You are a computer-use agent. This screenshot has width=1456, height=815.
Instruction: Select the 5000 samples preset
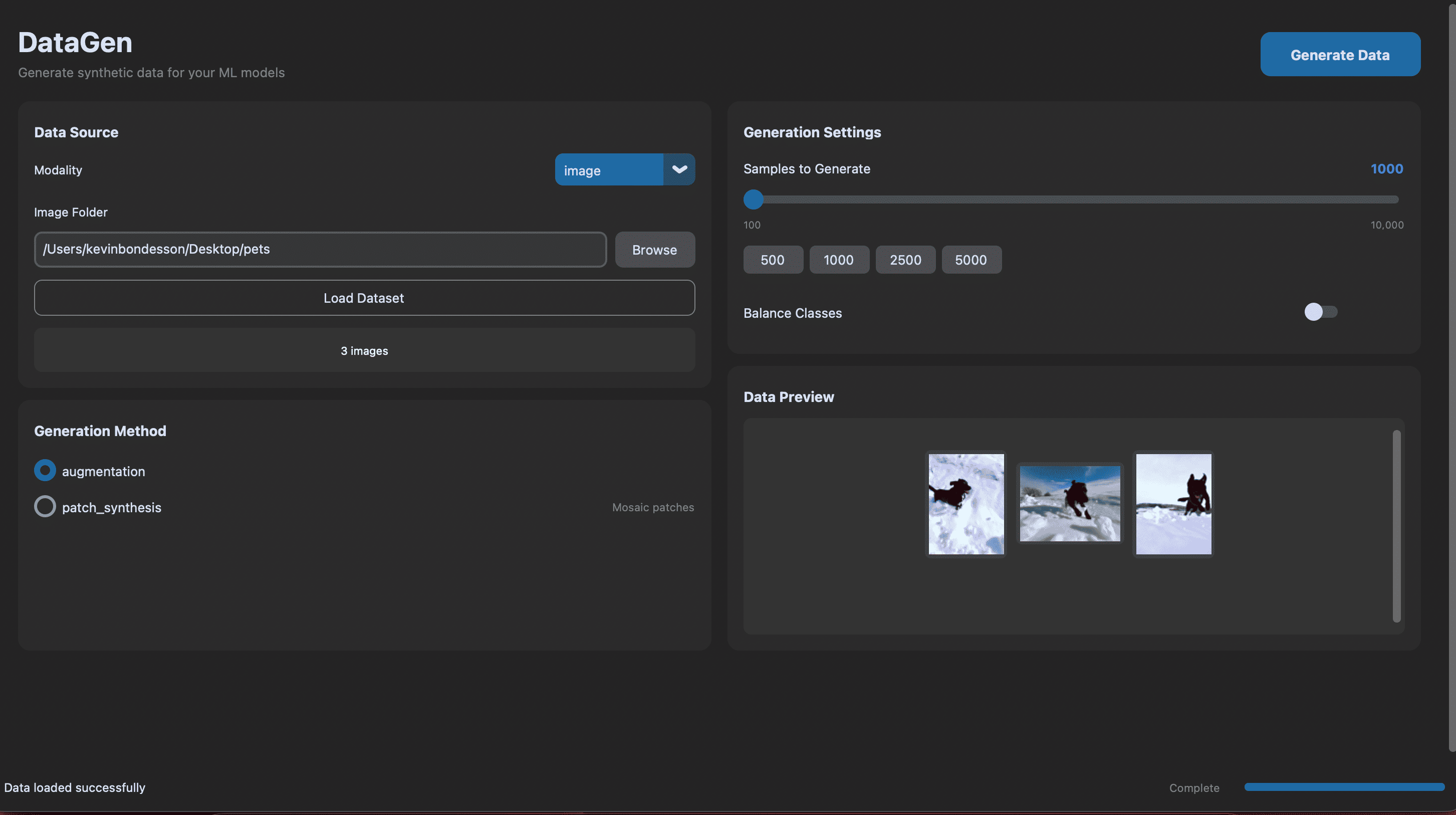[x=971, y=260]
